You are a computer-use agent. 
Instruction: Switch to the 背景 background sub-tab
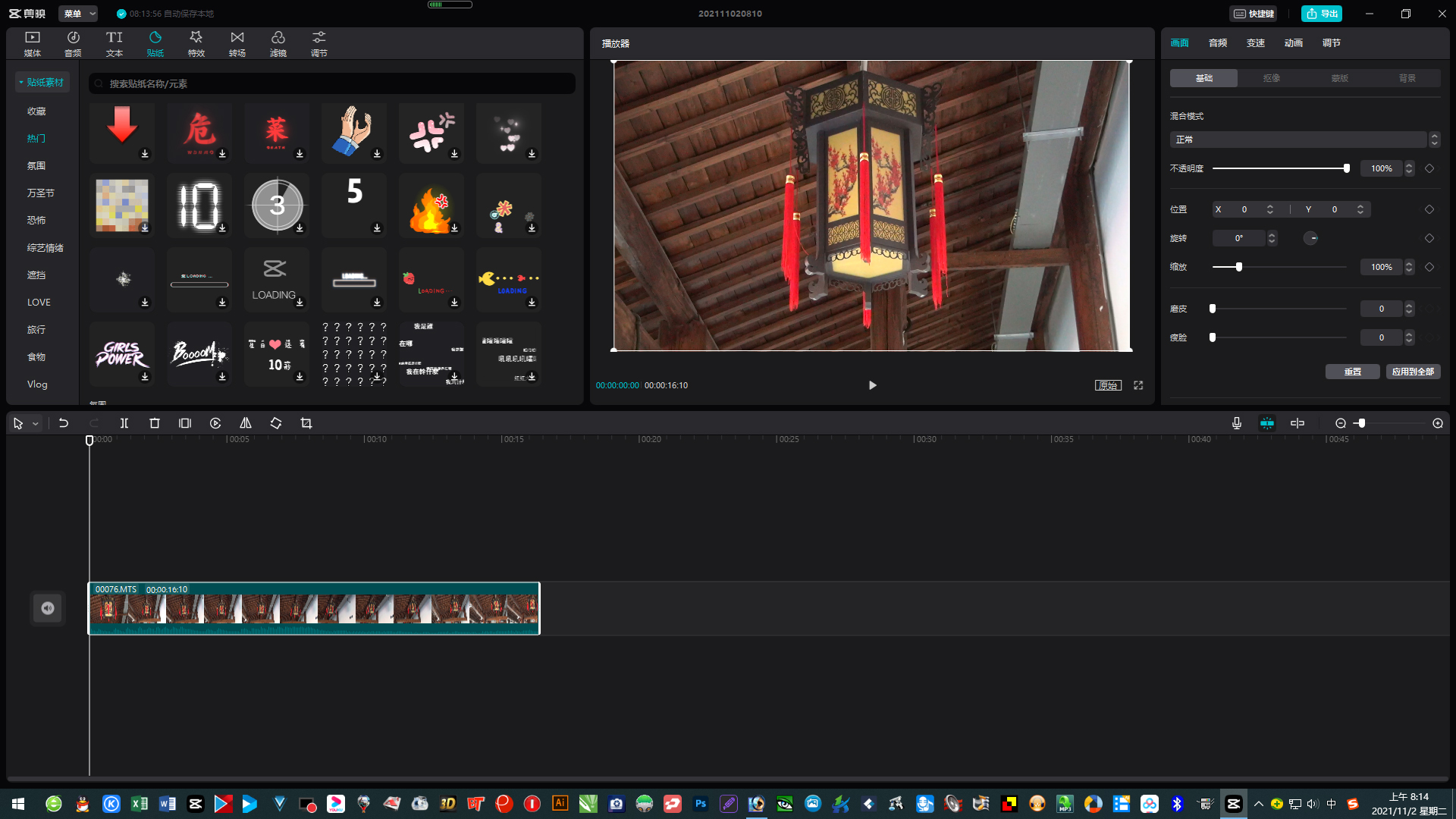1407,78
